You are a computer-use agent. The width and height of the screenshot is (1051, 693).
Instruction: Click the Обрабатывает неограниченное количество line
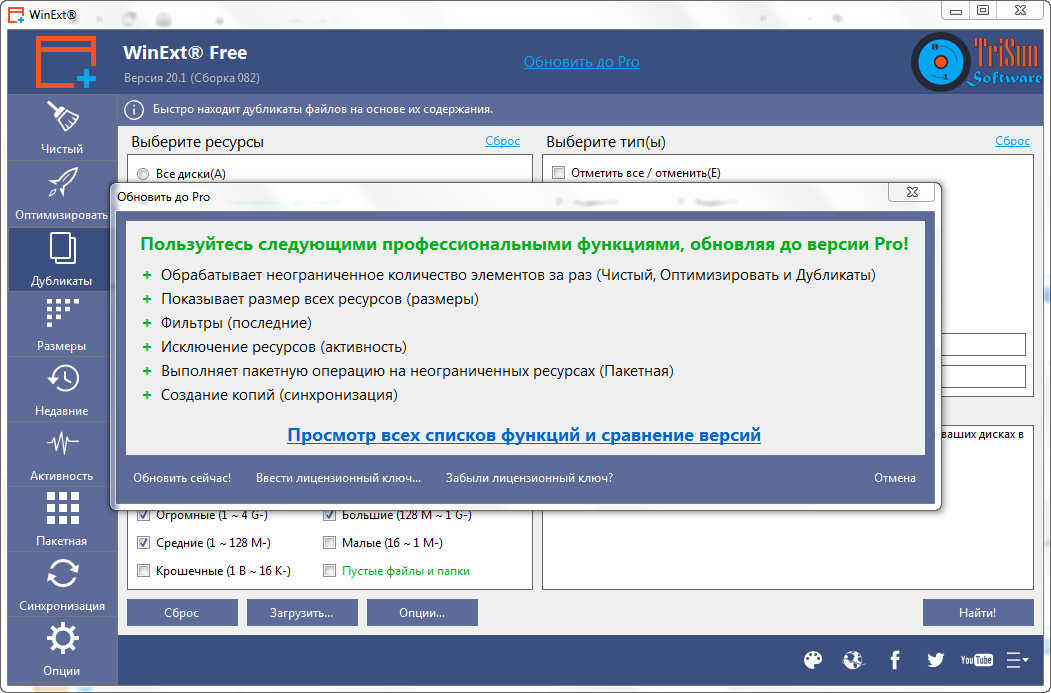(x=518, y=275)
